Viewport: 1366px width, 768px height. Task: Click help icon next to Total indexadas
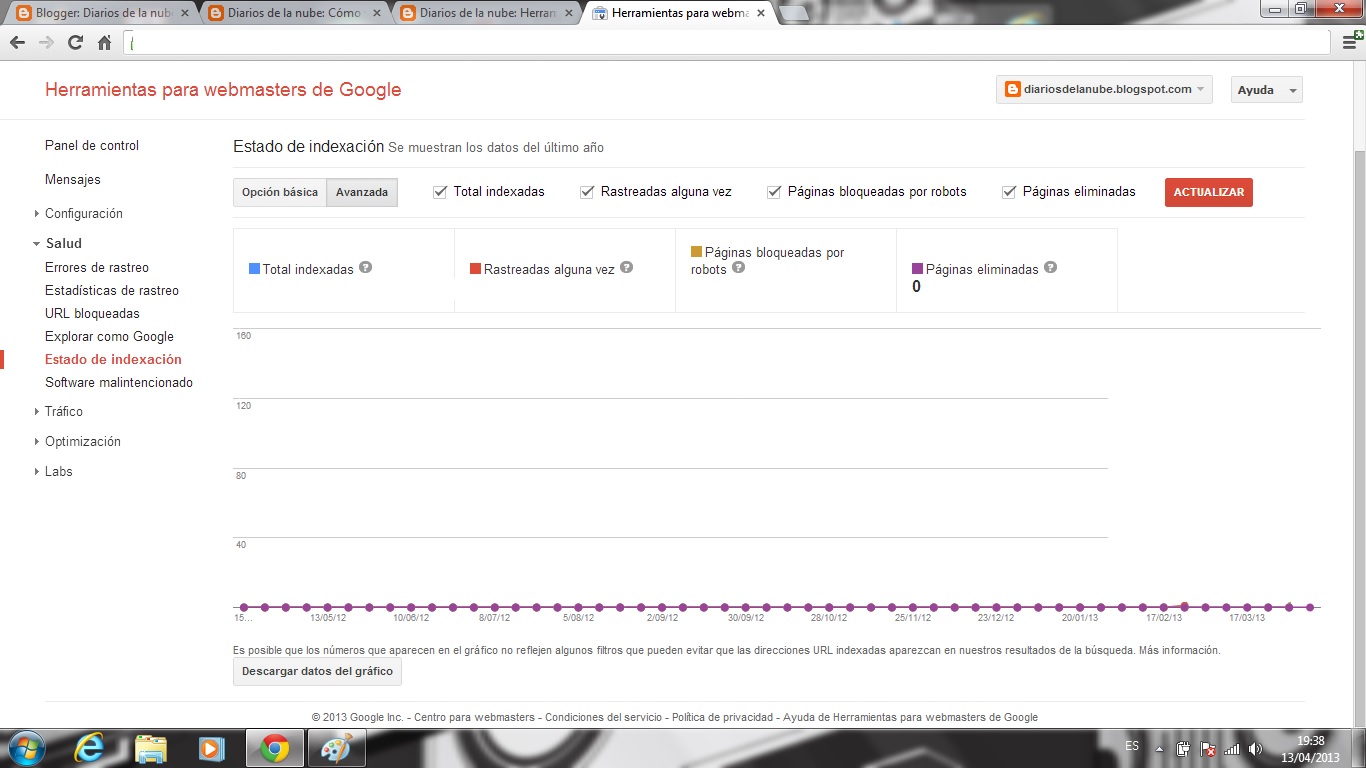click(366, 267)
